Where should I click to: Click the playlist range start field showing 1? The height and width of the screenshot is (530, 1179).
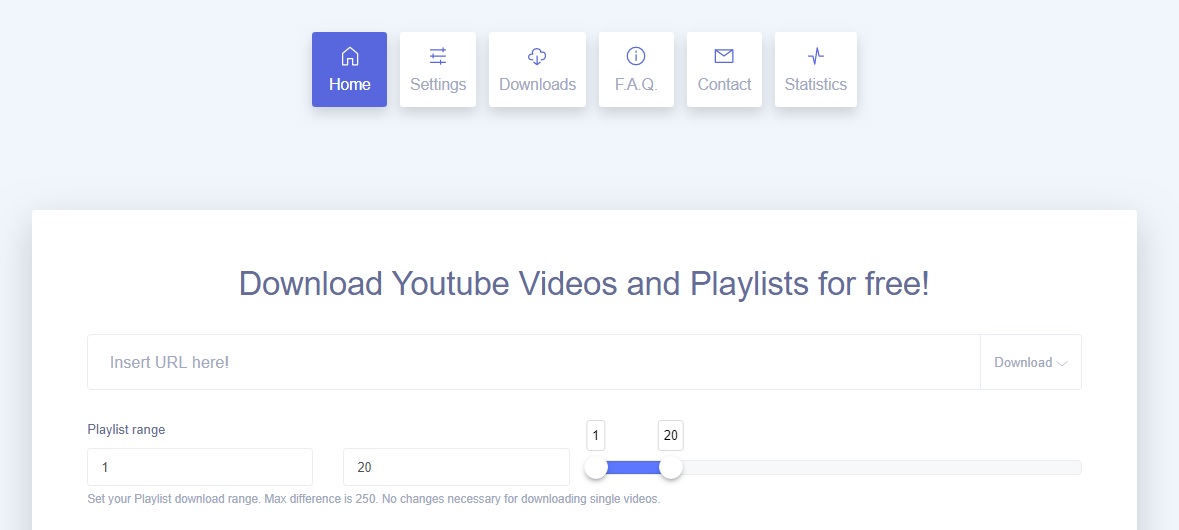200,467
